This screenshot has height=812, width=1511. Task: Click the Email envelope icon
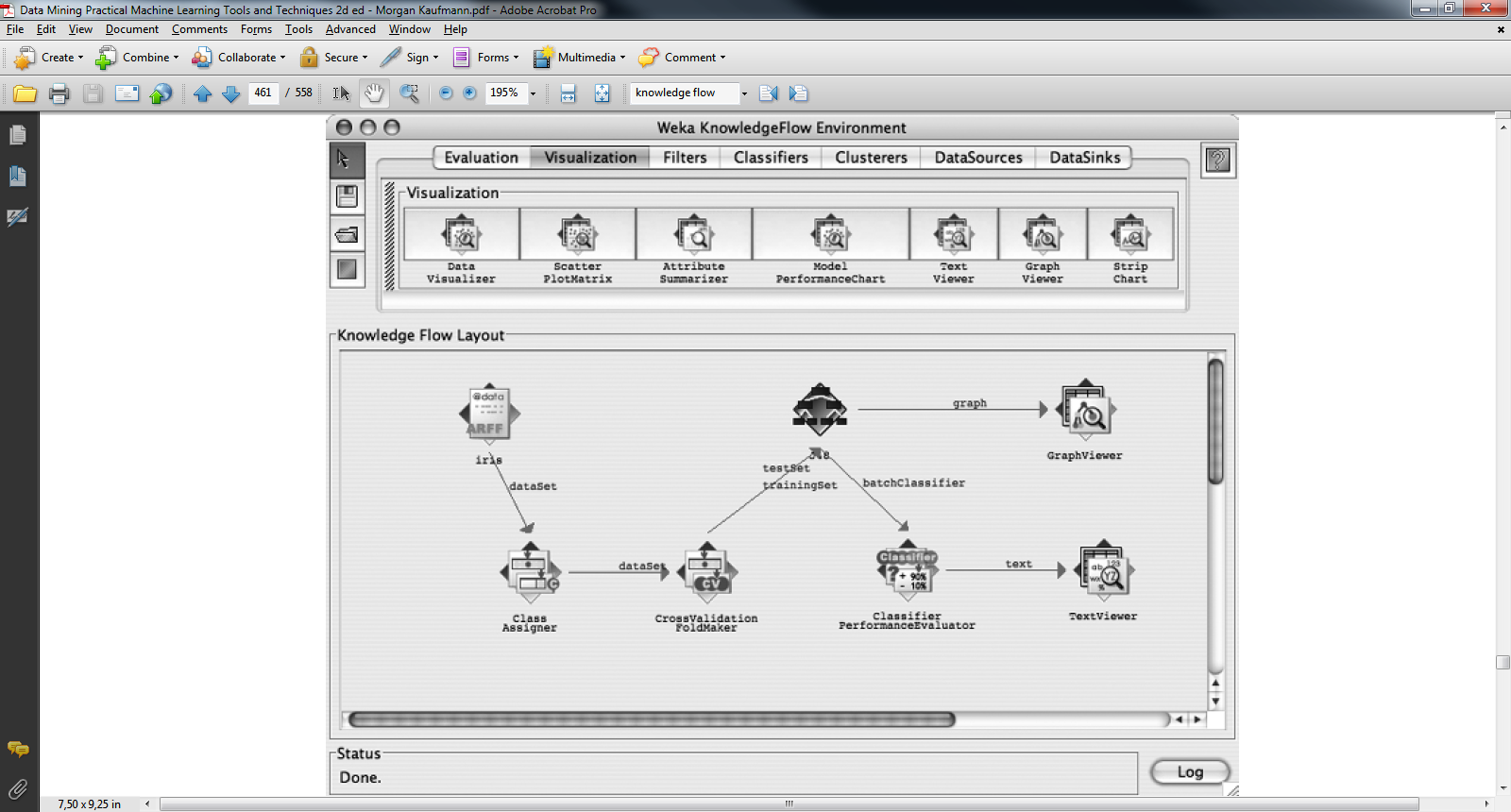127,93
